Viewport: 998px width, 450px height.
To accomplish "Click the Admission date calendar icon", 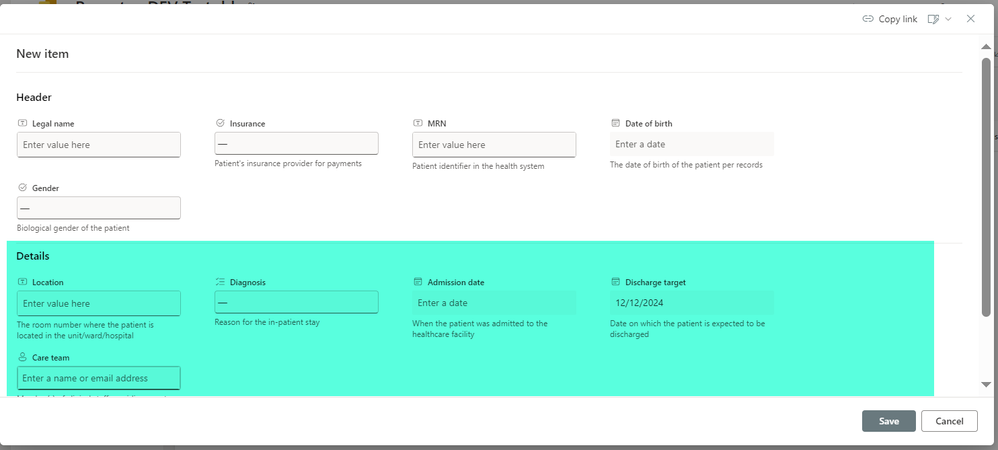I will (418, 281).
